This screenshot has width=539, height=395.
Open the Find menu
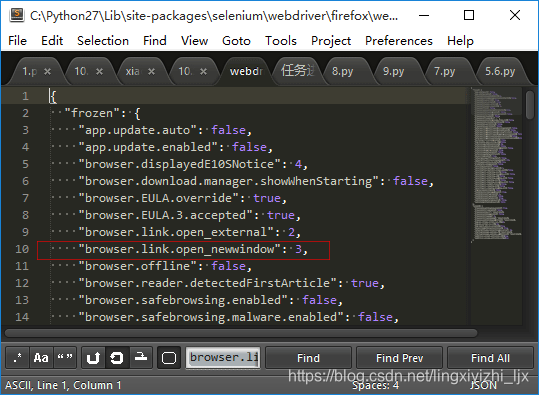[x=155, y=41]
